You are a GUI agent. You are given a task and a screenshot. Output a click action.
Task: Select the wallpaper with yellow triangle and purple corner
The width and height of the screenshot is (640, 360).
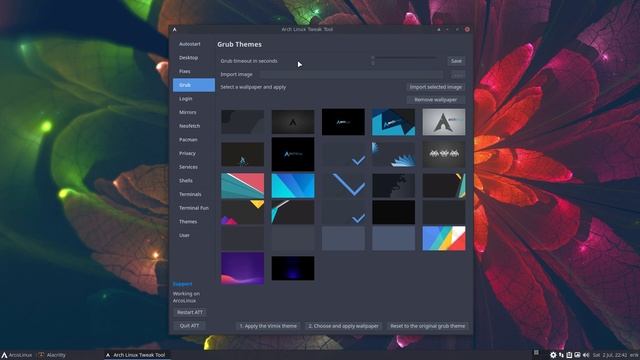point(242,212)
